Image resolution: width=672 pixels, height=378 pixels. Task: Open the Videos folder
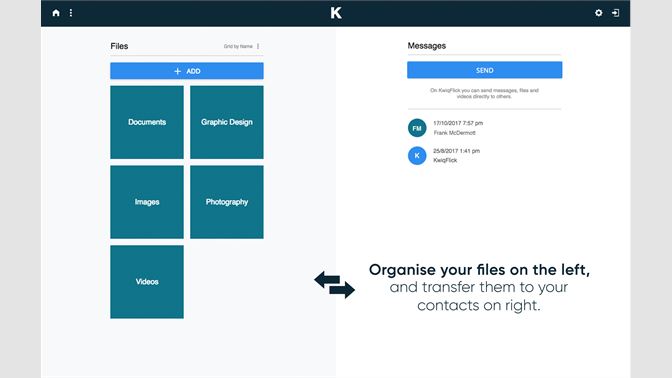coord(147,282)
